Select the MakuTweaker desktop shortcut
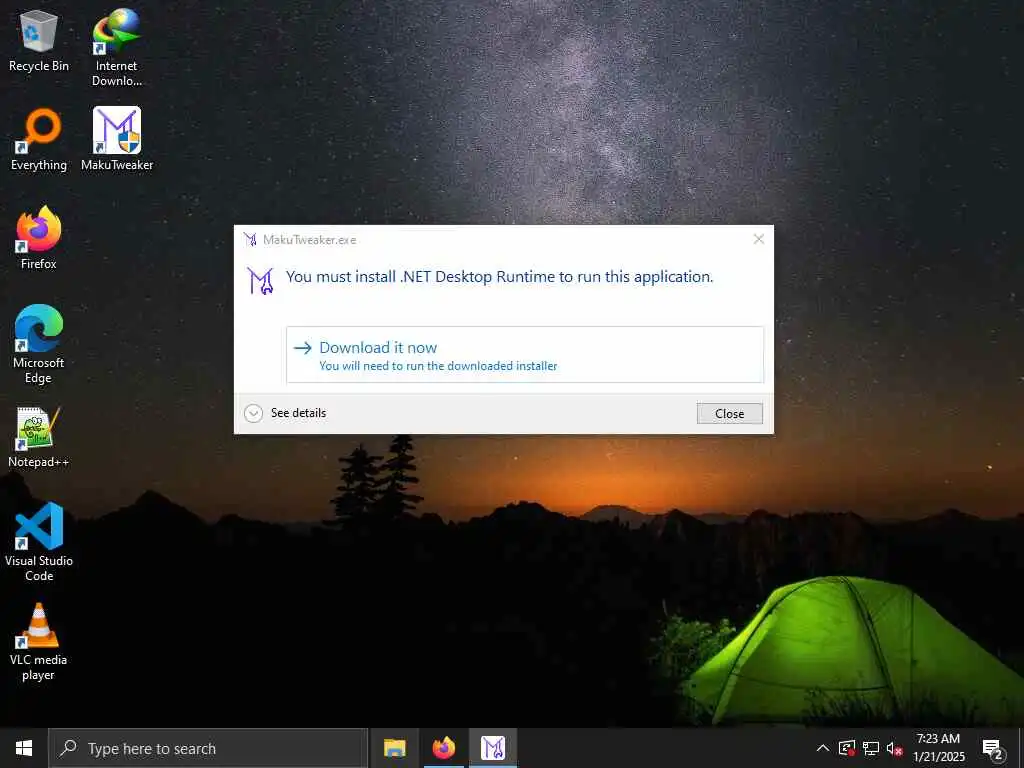Image resolution: width=1024 pixels, height=768 pixels. (x=117, y=140)
